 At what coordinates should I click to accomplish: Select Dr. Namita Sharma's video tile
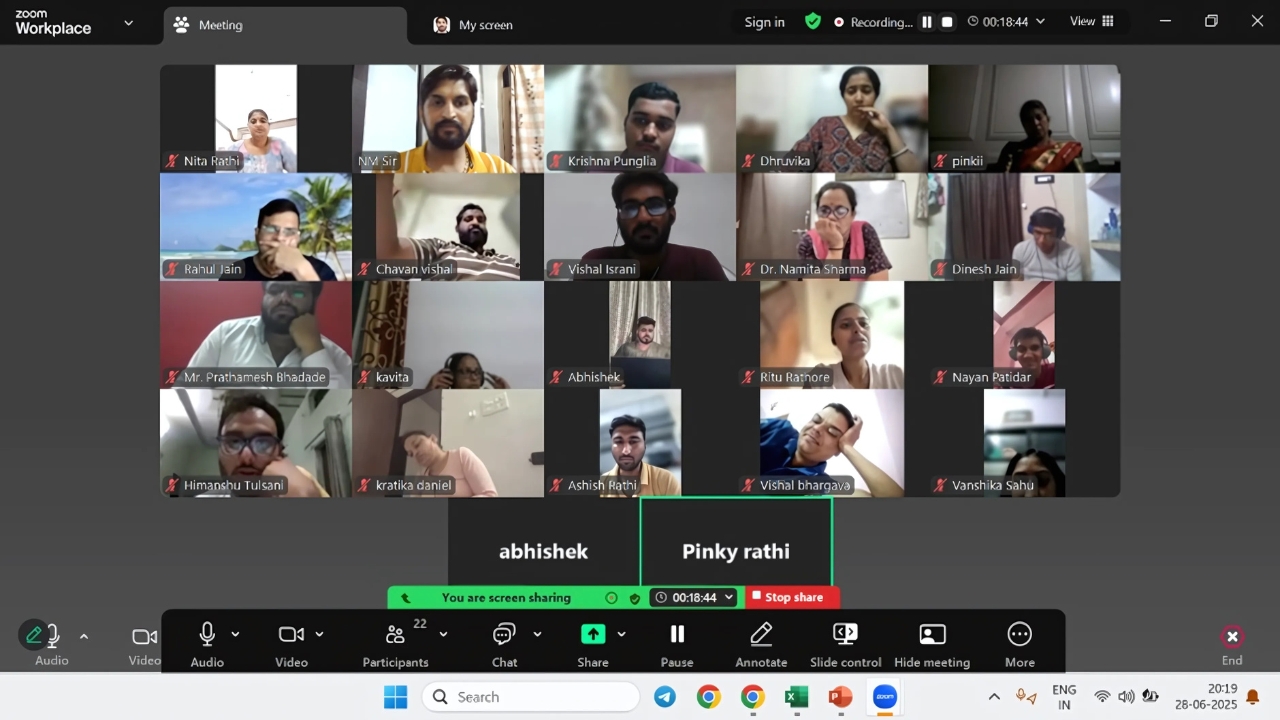[x=832, y=227]
